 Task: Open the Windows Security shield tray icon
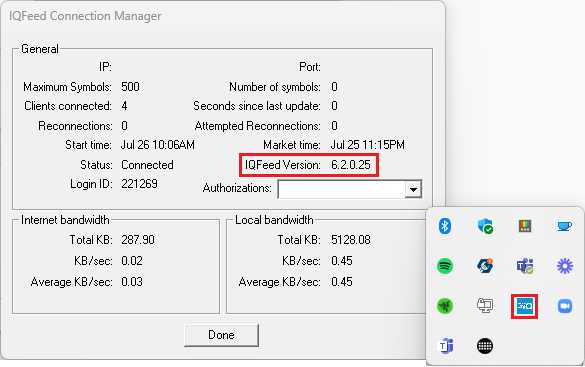pos(485,226)
